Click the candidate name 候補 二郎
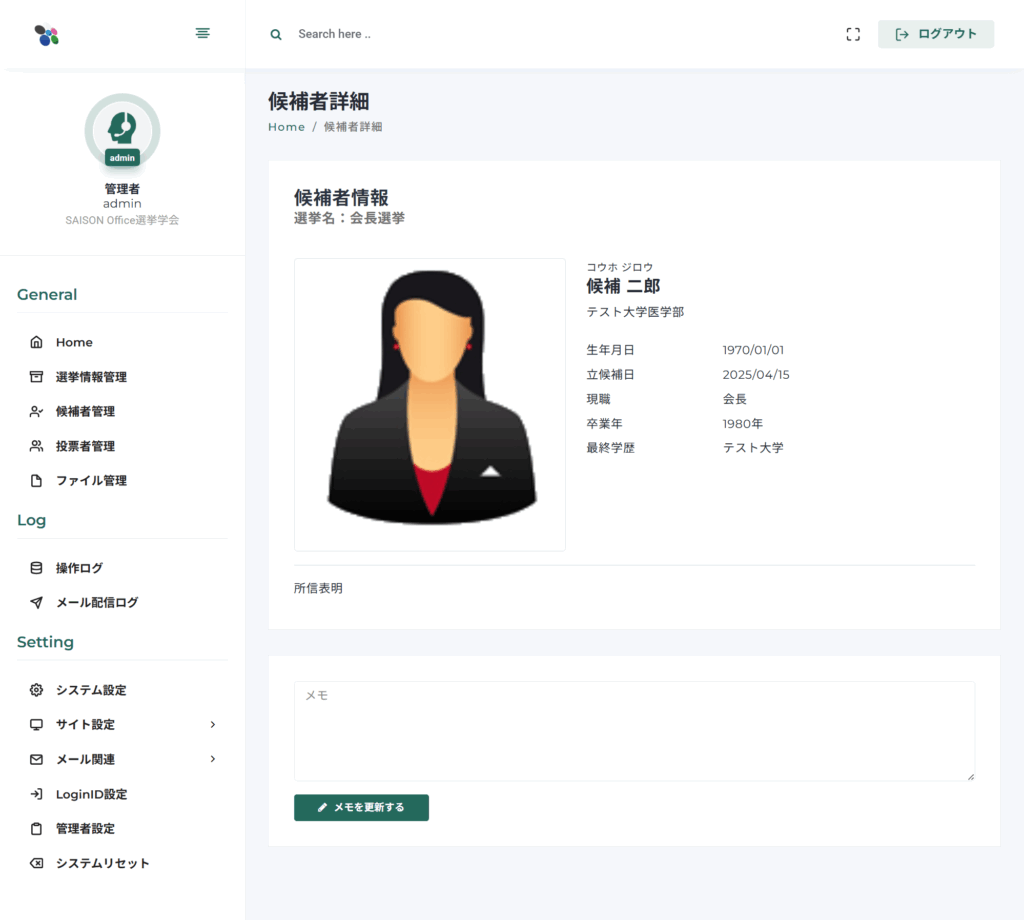The image size is (1024, 920). pyautogui.click(x=623, y=287)
